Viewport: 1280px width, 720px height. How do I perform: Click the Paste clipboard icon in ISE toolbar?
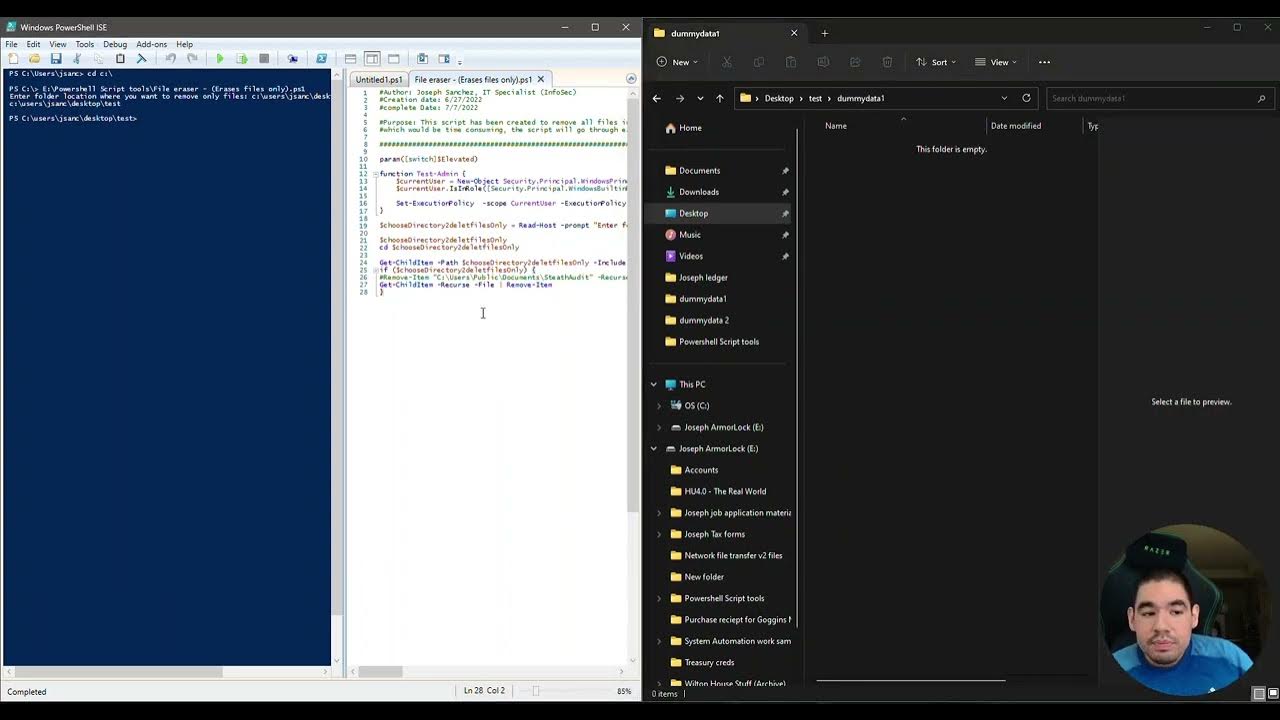click(x=120, y=59)
